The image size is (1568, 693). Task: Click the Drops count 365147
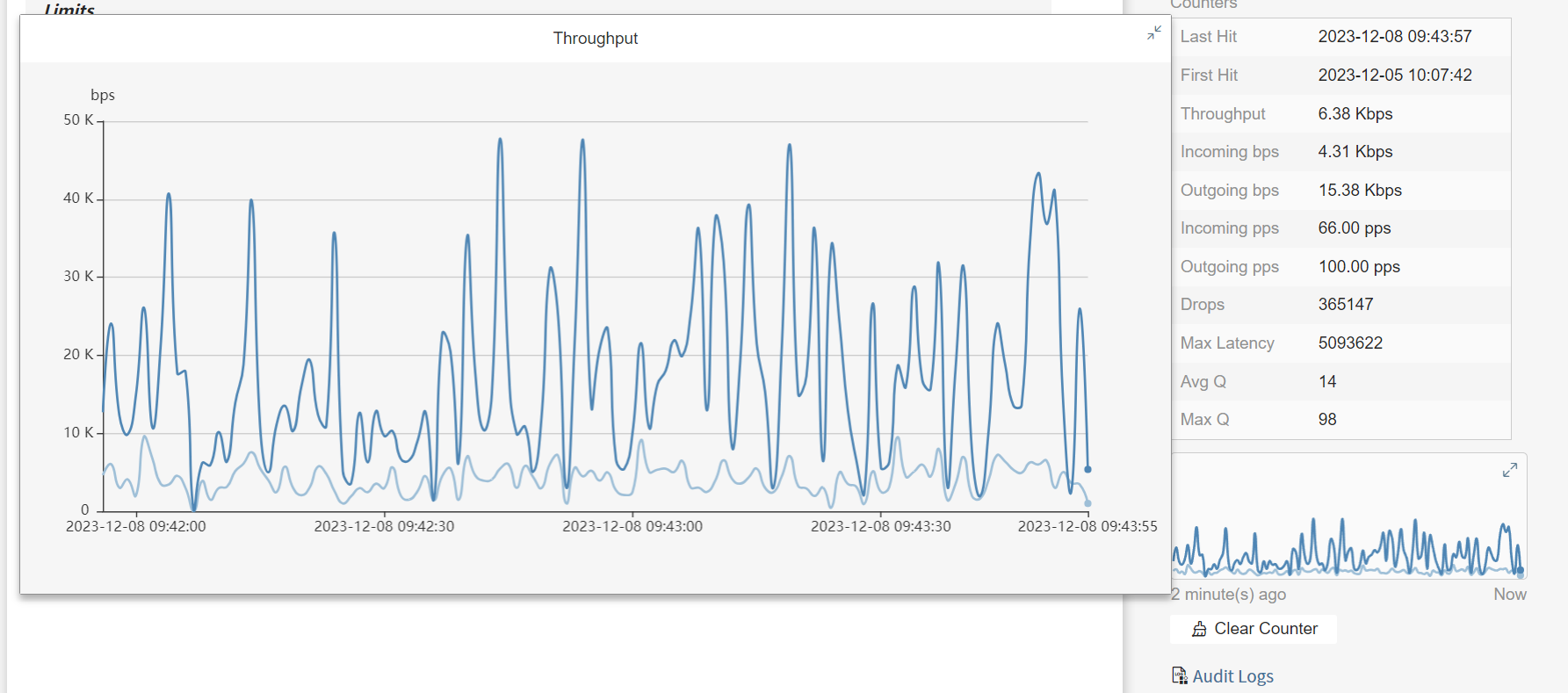tap(1345, 305)
